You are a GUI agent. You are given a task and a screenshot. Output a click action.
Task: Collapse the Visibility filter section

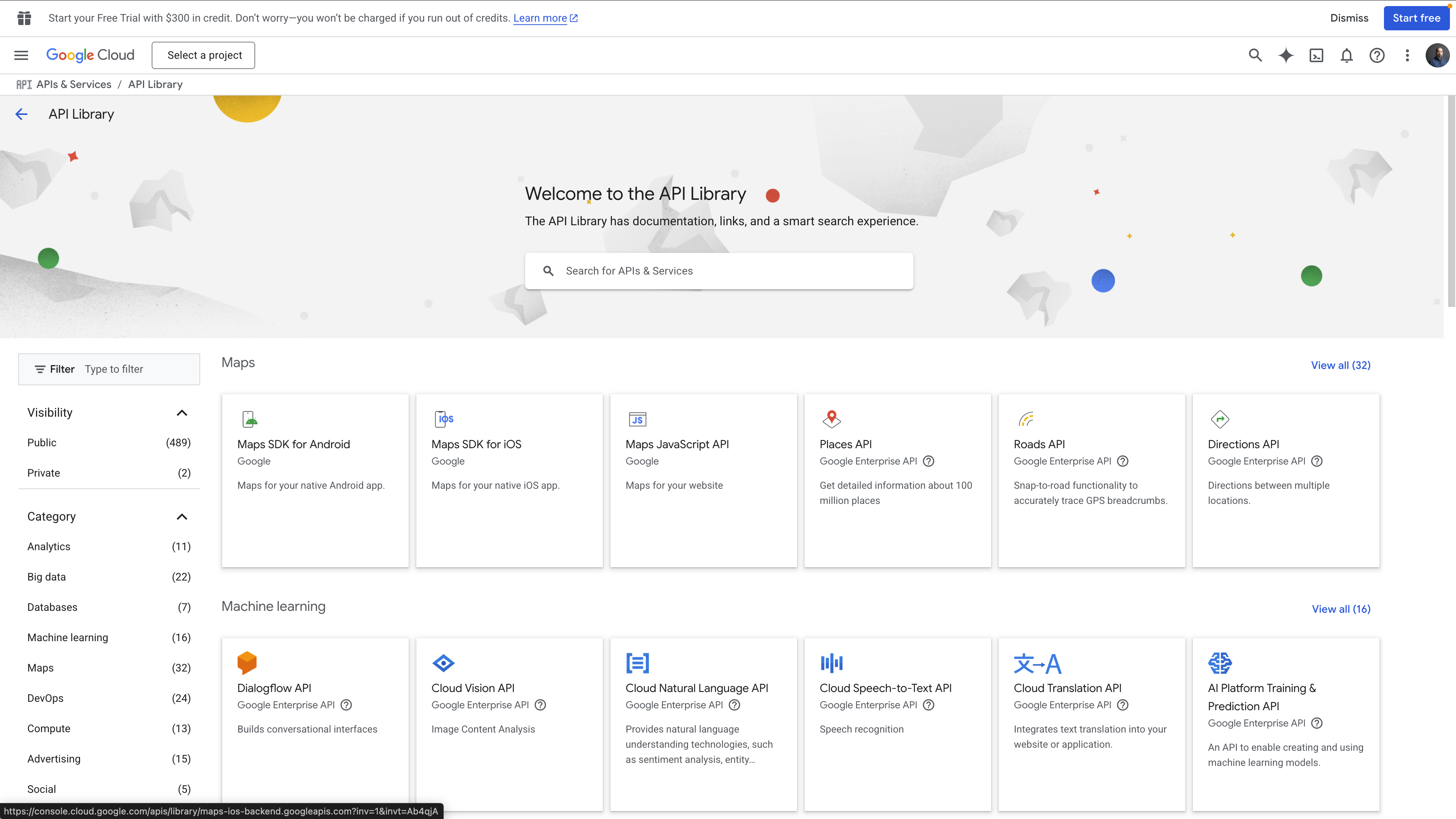click(x=182, y=413)
